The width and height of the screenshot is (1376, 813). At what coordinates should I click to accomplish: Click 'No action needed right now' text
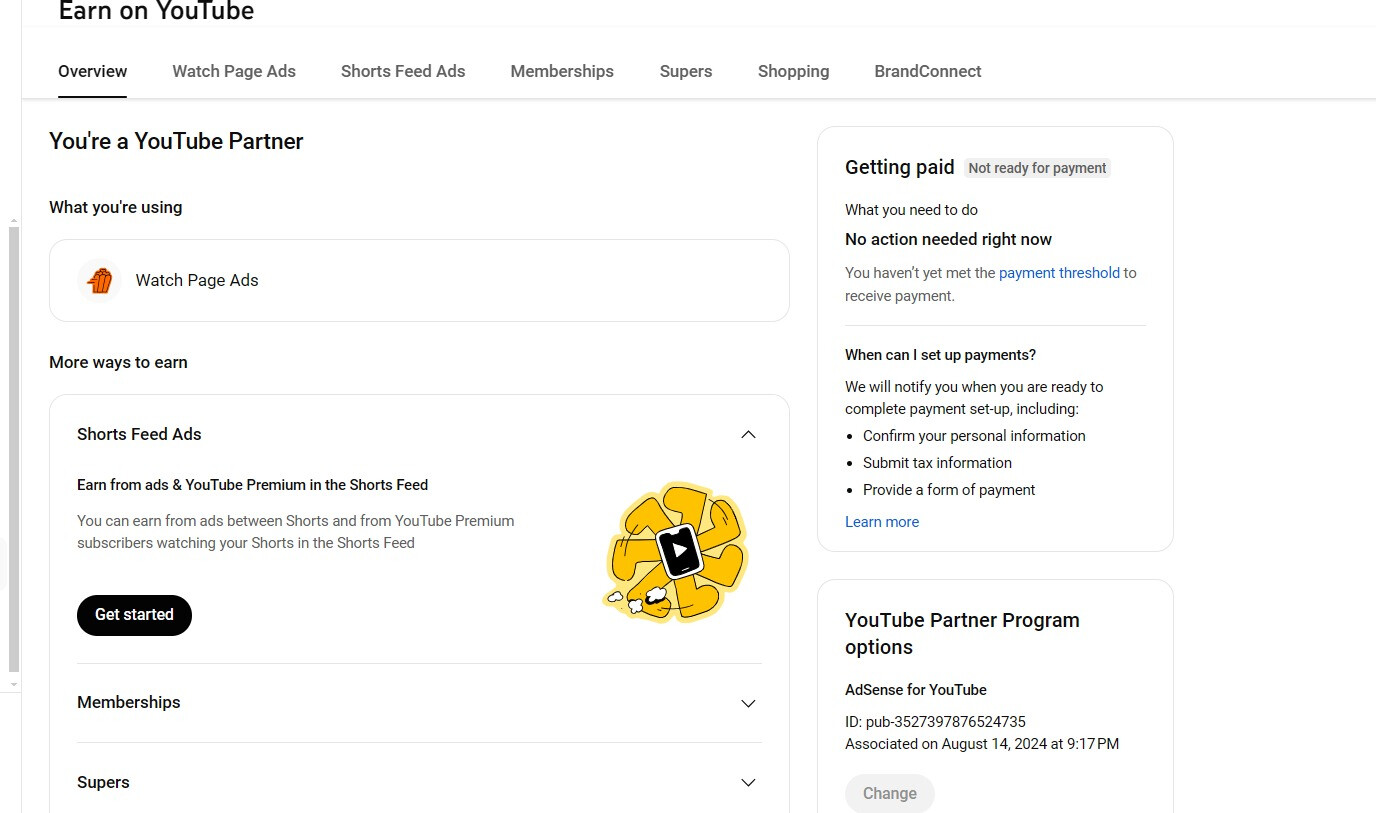tap(948, 239)
